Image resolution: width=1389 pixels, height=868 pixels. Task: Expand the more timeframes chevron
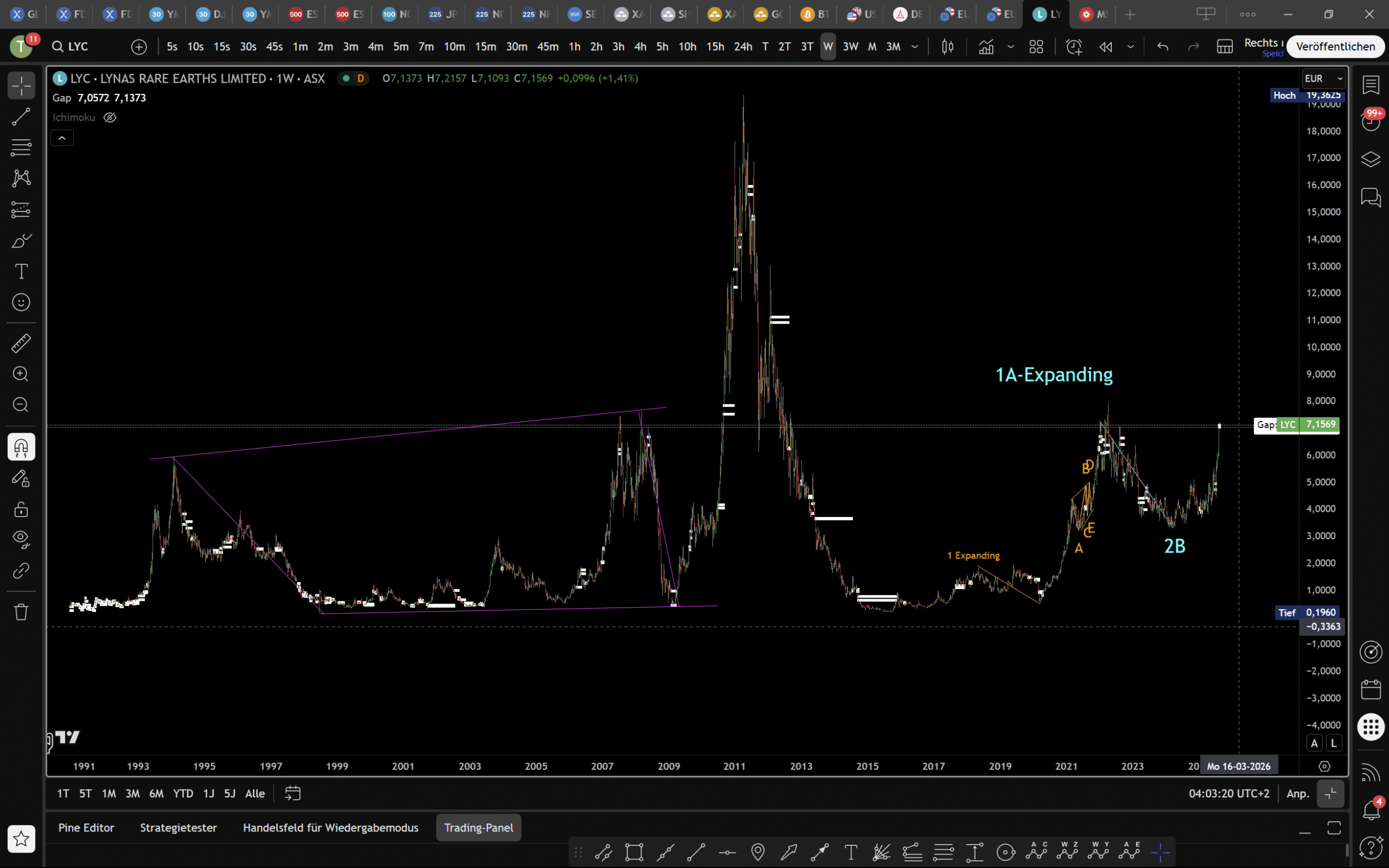pyautogui.click(x=915, y=47)
